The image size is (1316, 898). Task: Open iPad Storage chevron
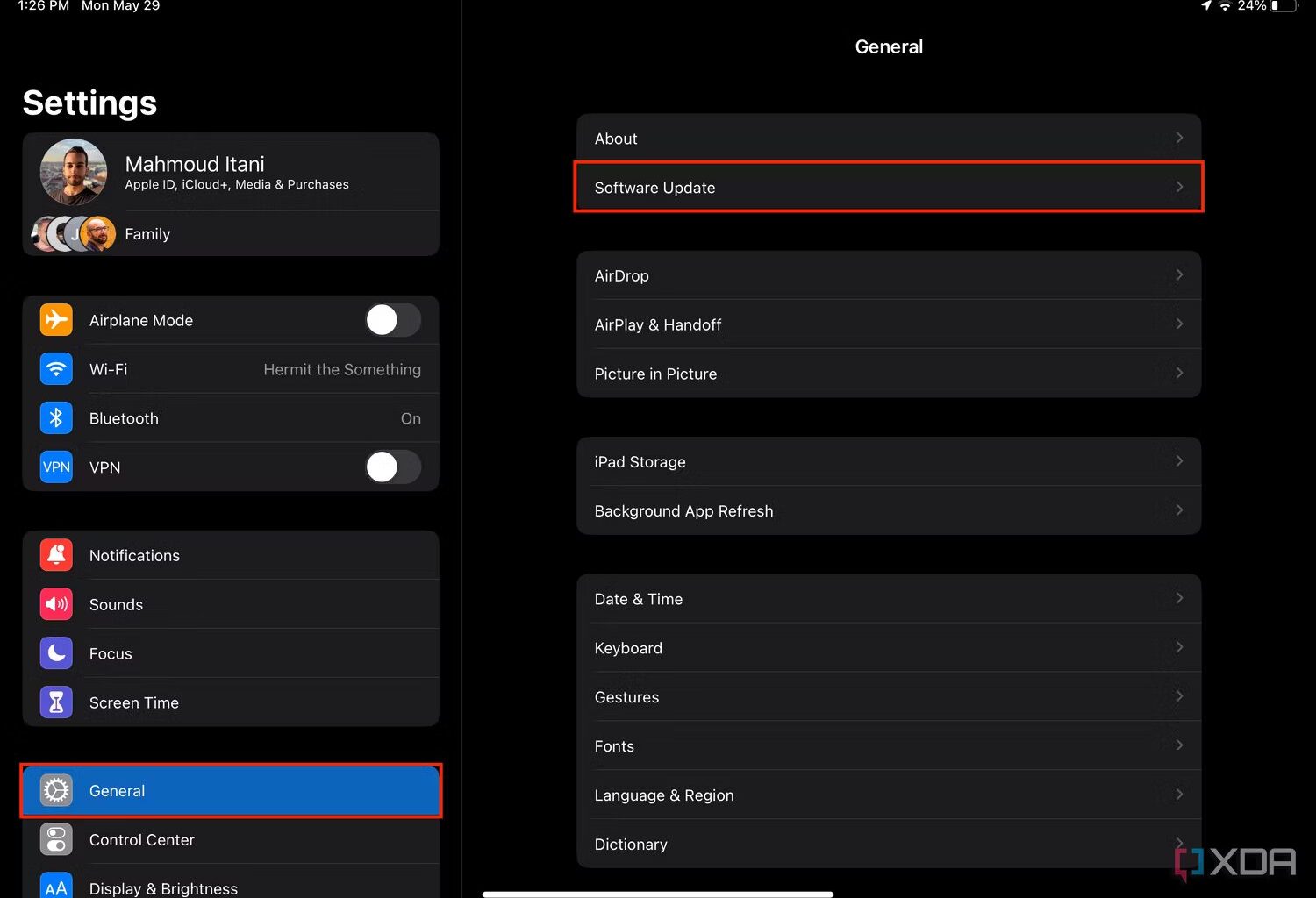click(1179, 460)
